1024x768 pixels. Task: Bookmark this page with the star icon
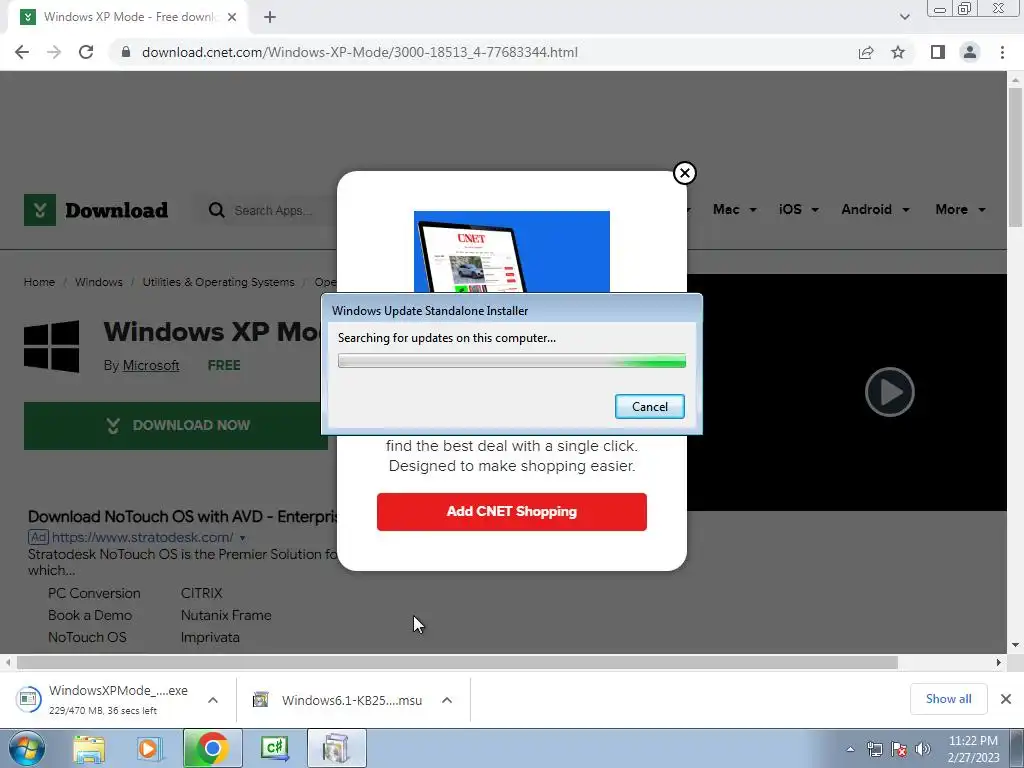pyautogui.click(x=898, y=52)
